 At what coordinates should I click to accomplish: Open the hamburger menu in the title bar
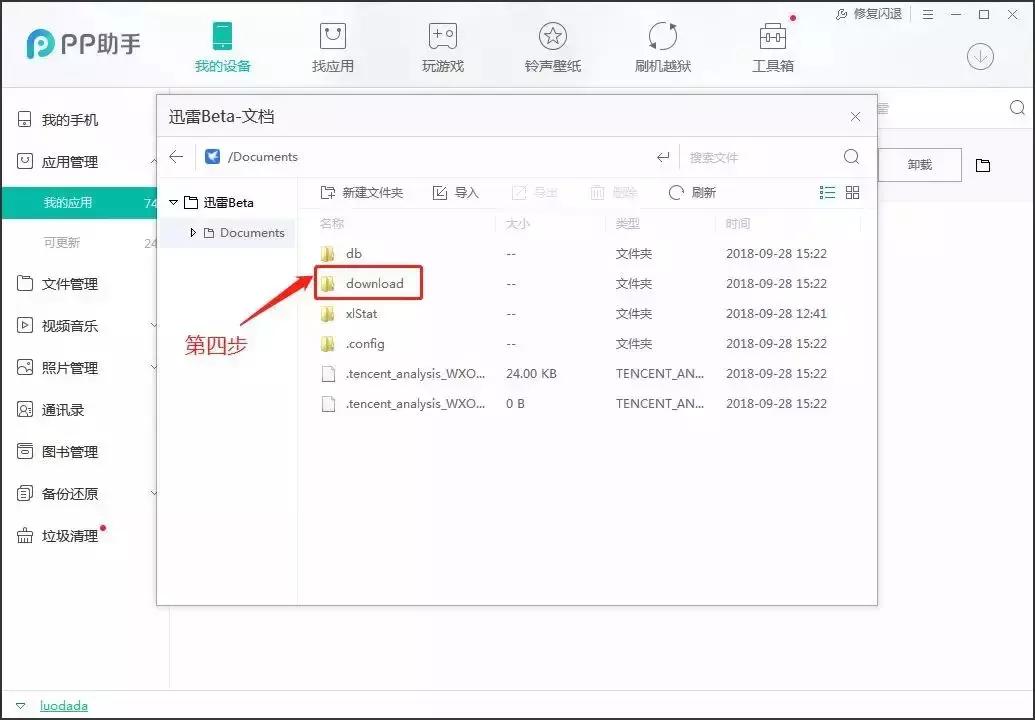928,14
